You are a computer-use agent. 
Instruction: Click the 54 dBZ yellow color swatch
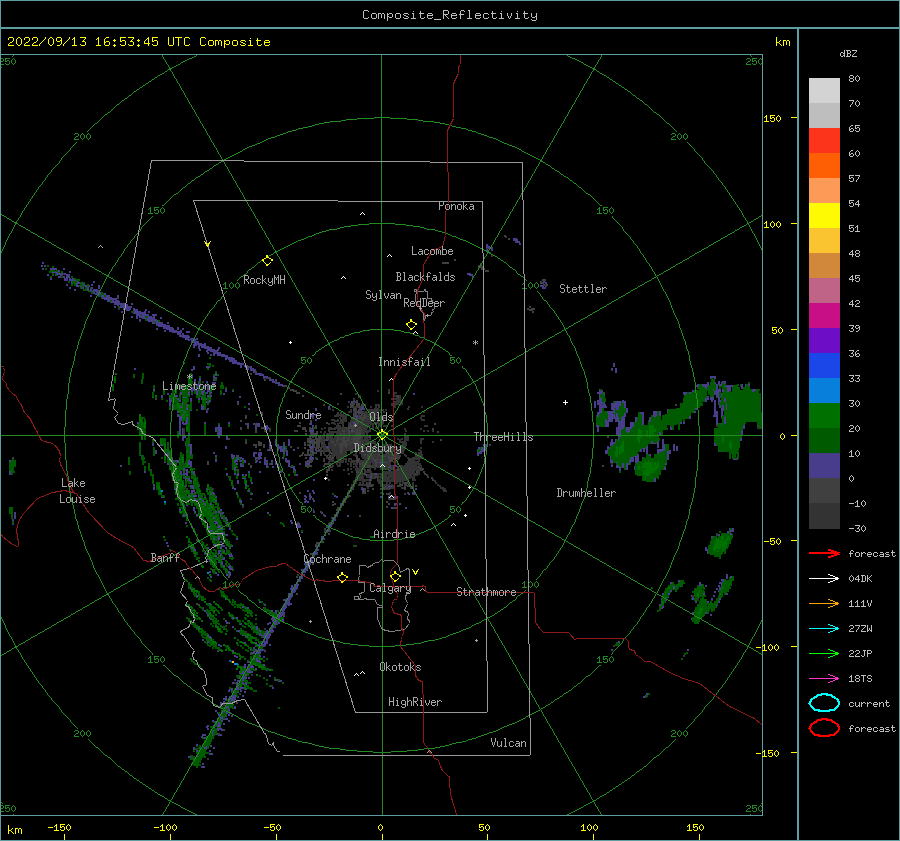pyautogui.click(x=824, y=216)
